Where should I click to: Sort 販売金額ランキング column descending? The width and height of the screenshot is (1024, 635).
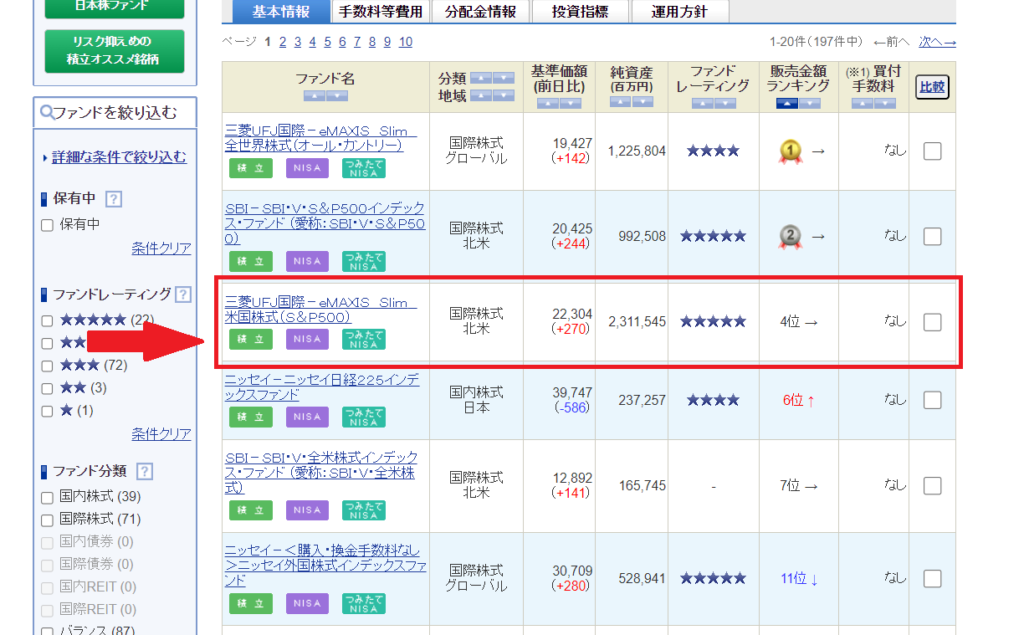pyautogui.click(x=810, y=103)
